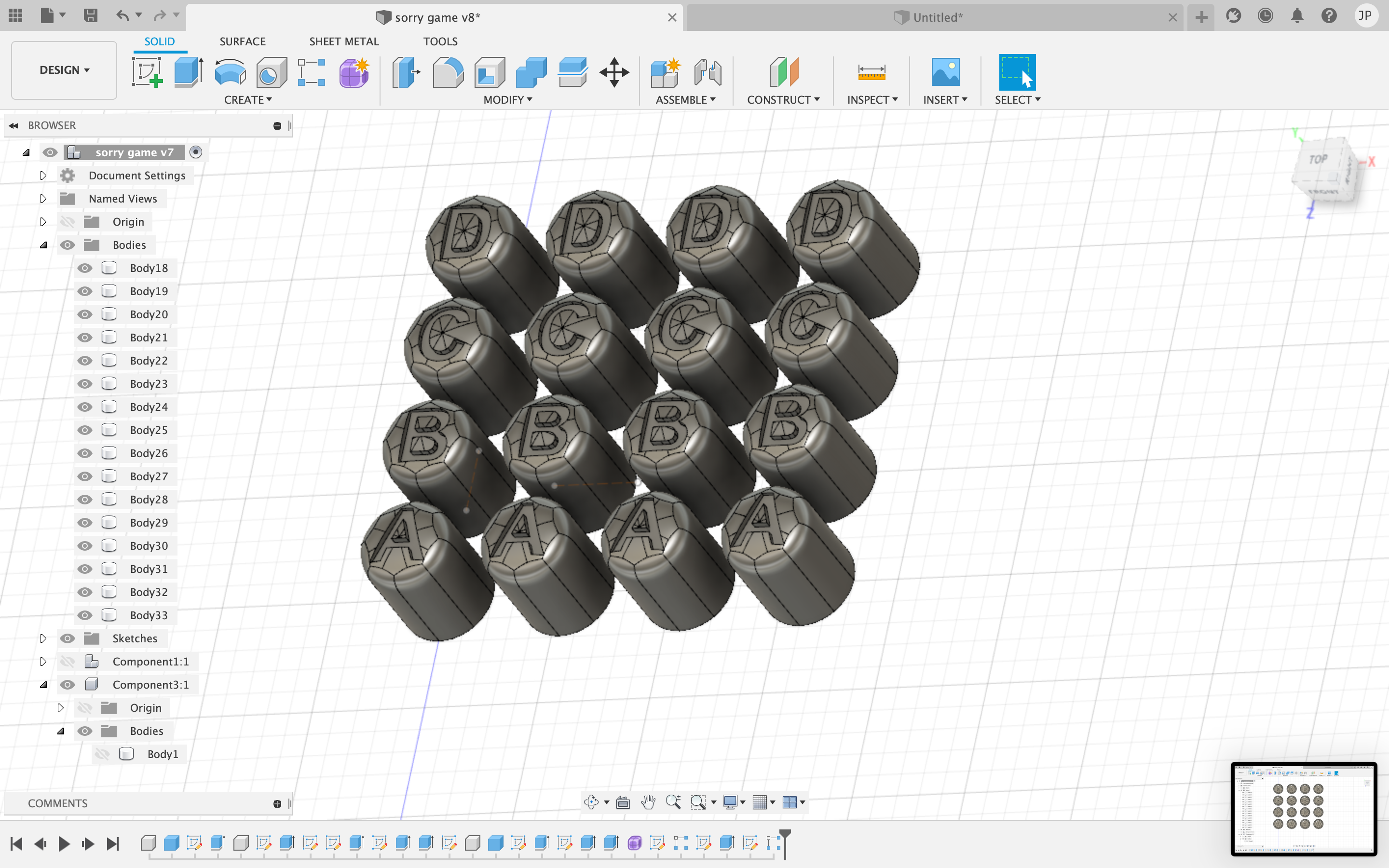The height and width of the screenshot is (868, 1389).
Task: Open the ASSEMBLE menu dropdown
Action: point(685,100)
